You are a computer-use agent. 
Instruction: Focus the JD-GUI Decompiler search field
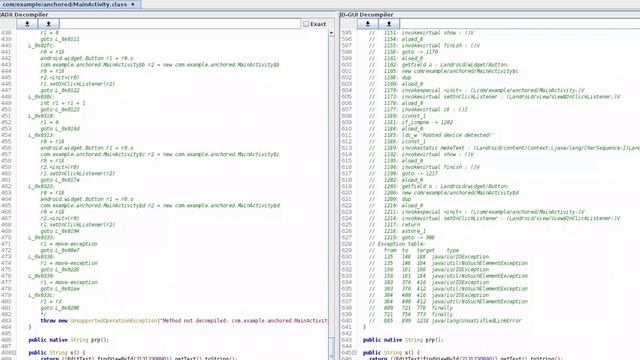520,24
